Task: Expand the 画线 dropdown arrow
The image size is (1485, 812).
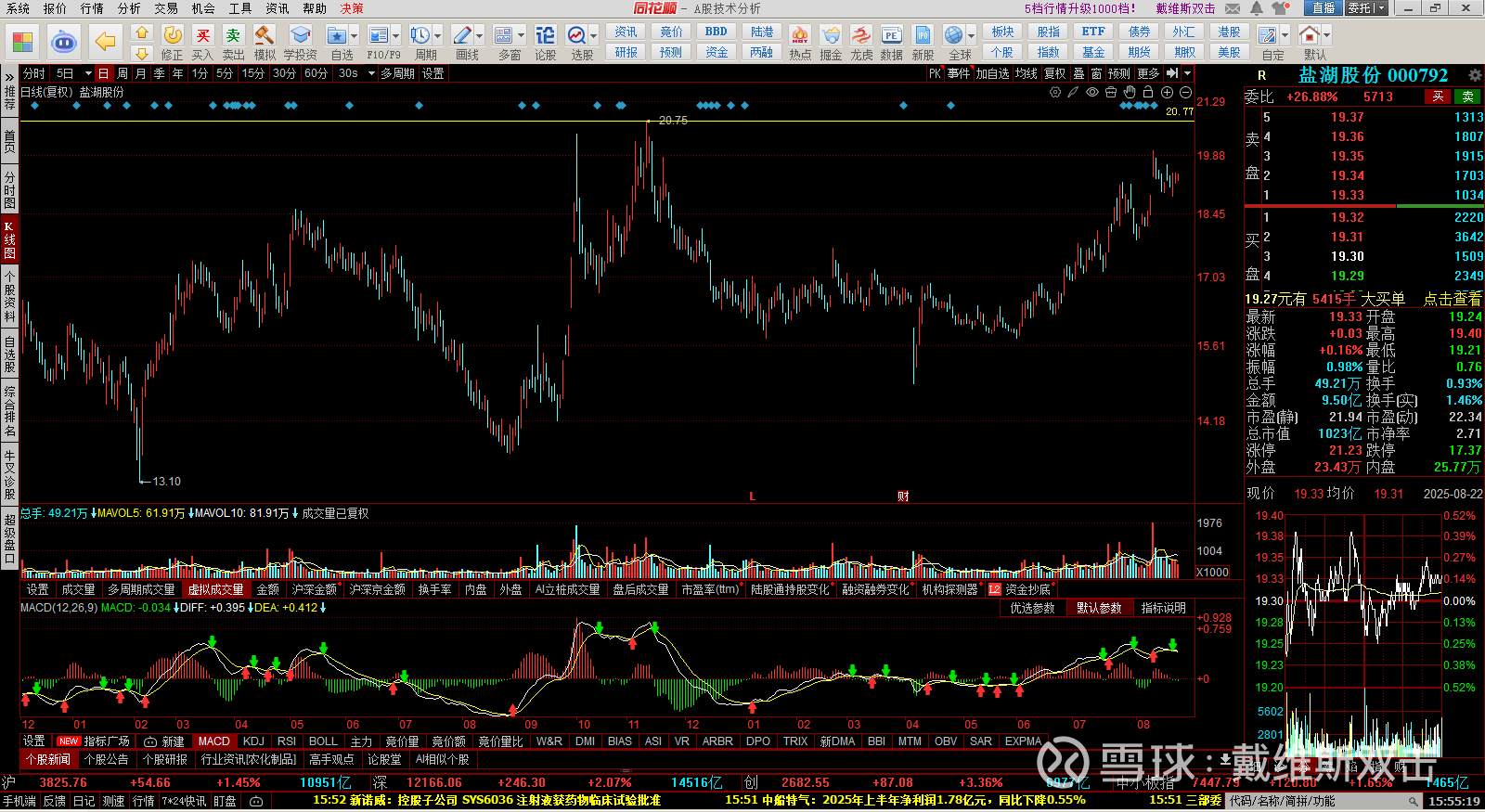Action: click(480, 36)
